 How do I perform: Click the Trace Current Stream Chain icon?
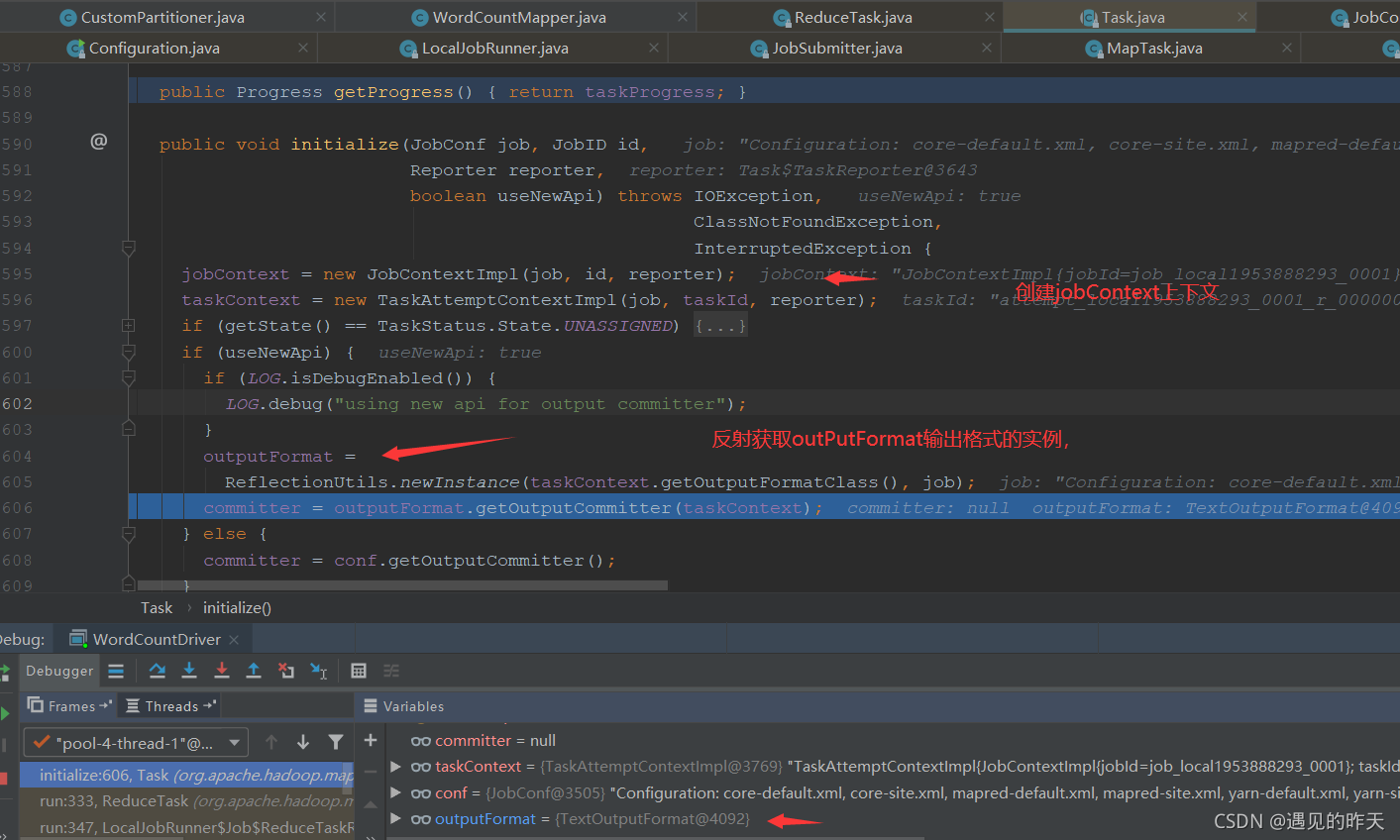(391, 671)
